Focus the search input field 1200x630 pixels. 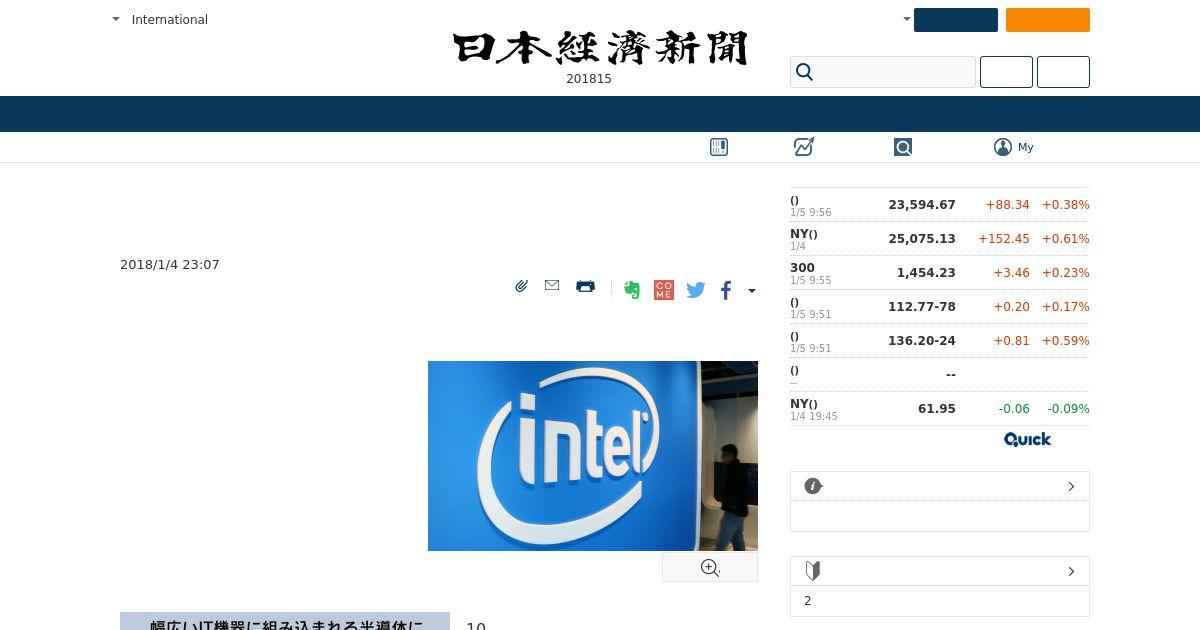coord(883,72)
